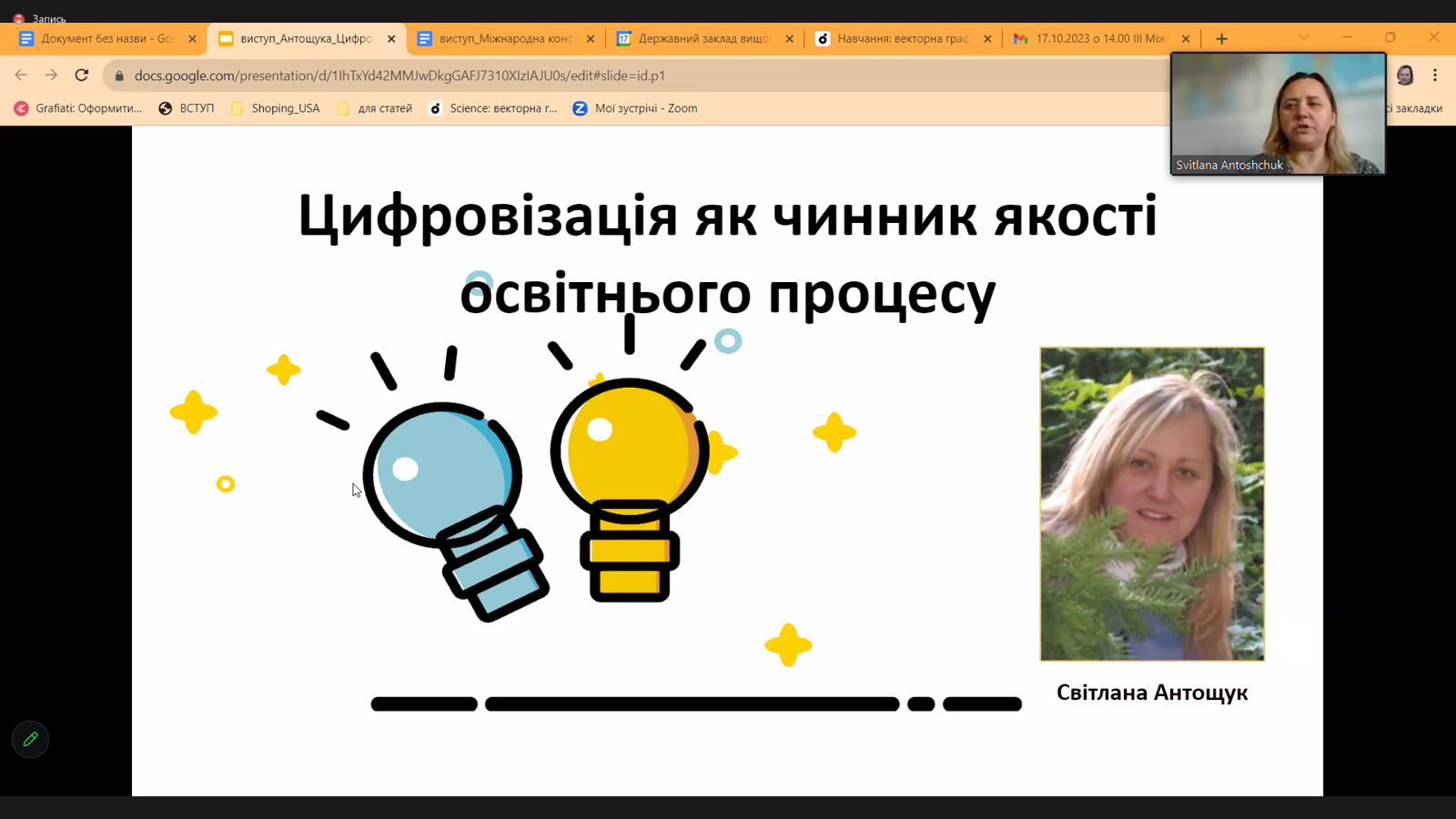This screenshot has height=819, width=1456.
Task: Switch to 'Документ без назви' tab
Action: [x=98, y=39]
